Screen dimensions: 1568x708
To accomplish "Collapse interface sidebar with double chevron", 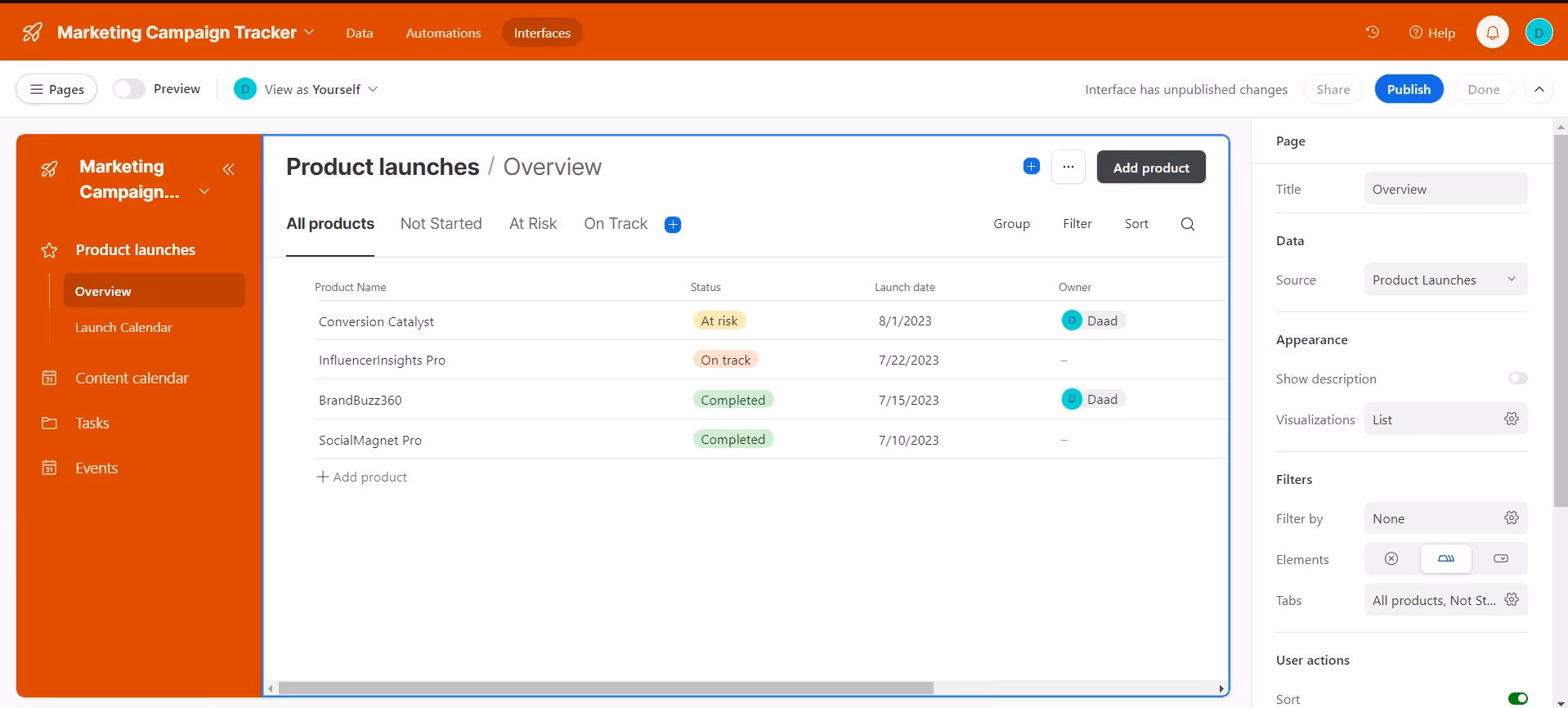I will (228, 169).
